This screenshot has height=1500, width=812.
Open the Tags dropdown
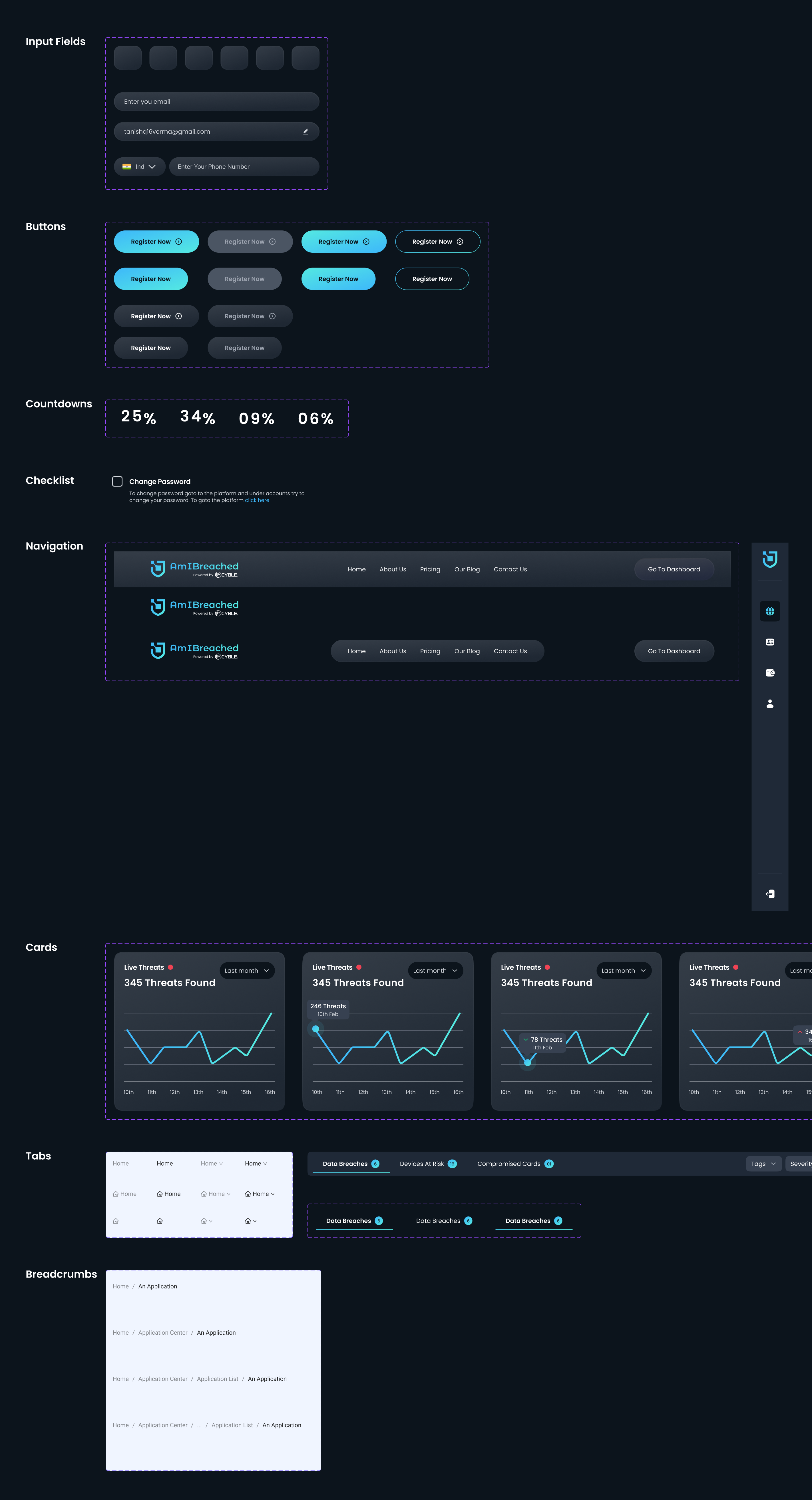click(764, 1164)
